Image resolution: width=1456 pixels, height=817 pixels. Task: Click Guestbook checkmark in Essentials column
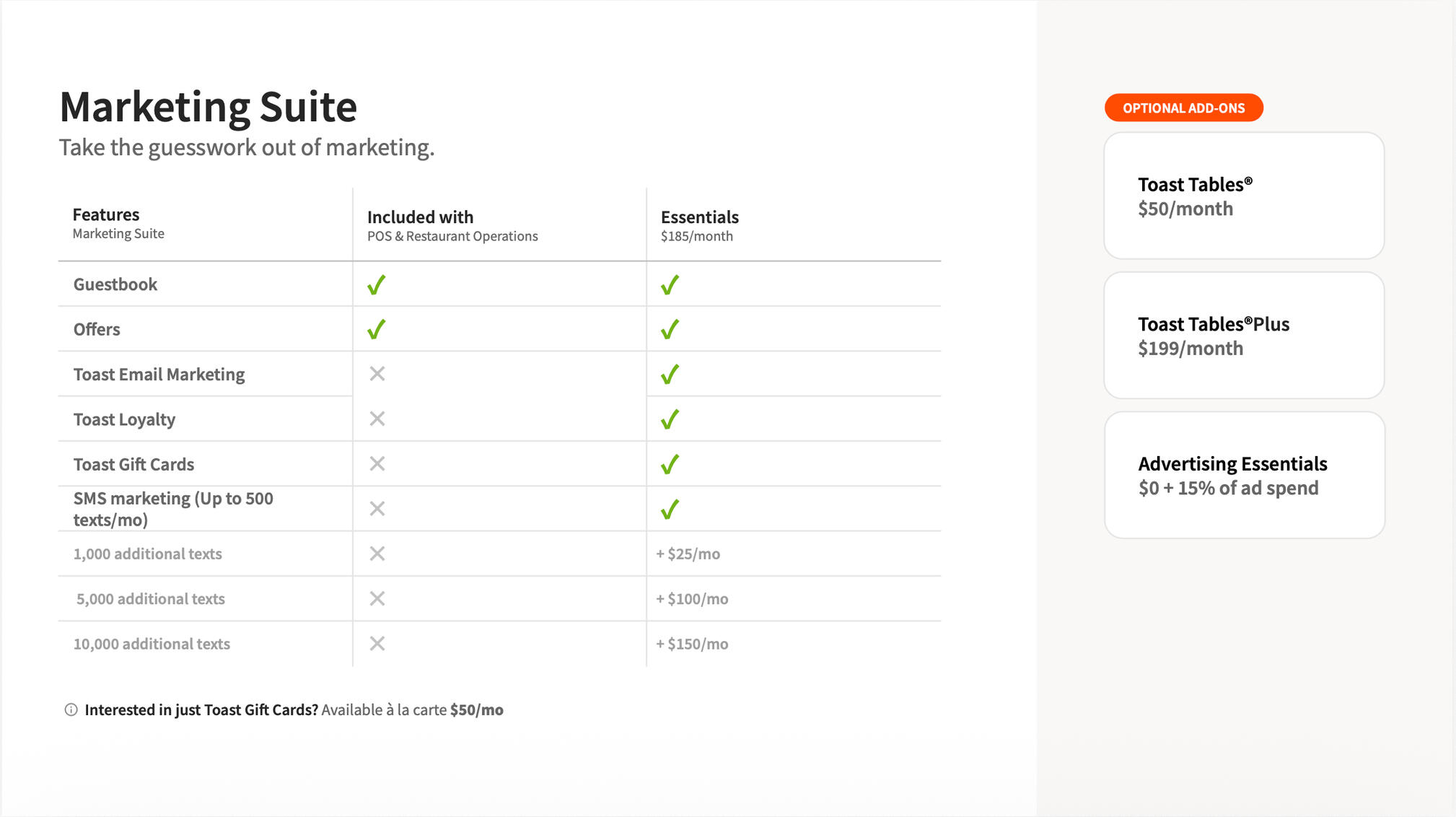coord(670,285)
